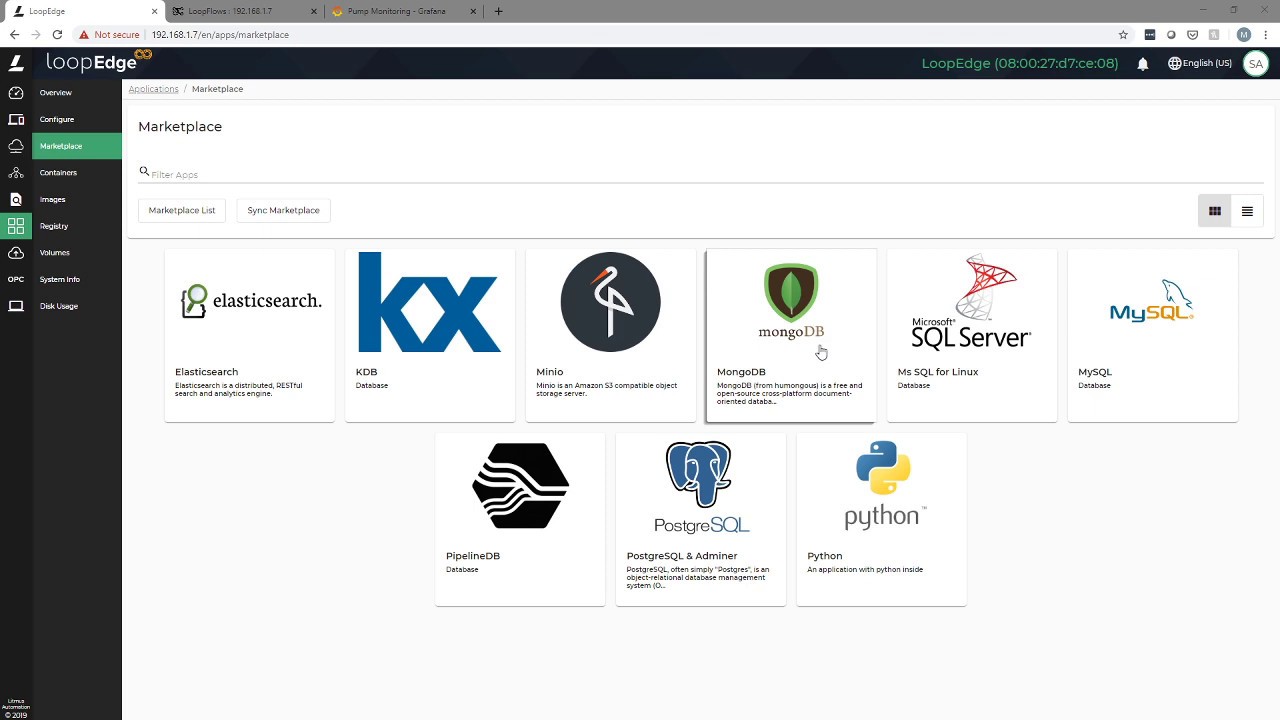
Task: Click the loopEdge logo text in header
Action: [x=97, y=62]
